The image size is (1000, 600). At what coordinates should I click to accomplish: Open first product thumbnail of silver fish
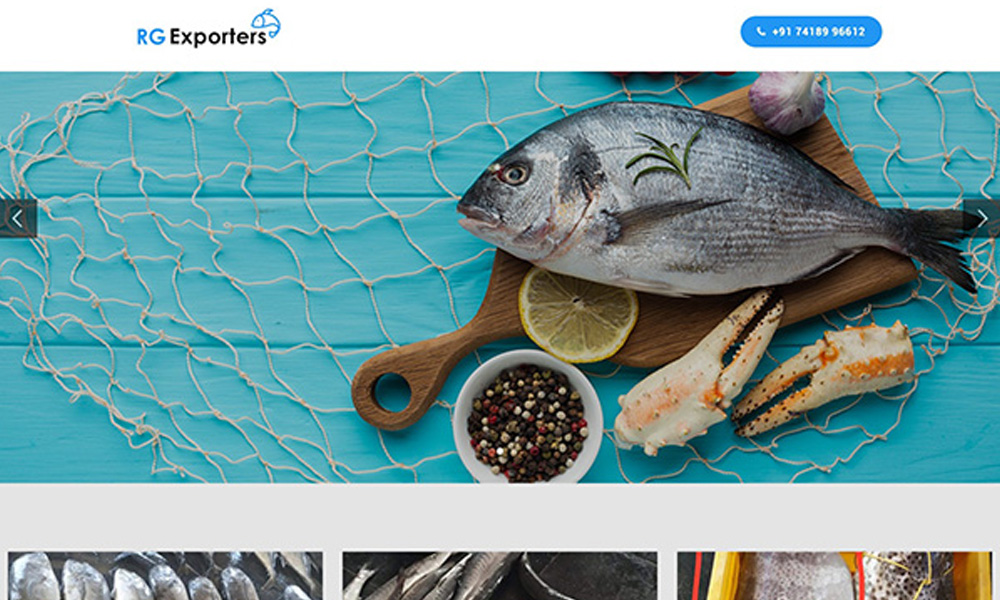(x=165, y=576)
